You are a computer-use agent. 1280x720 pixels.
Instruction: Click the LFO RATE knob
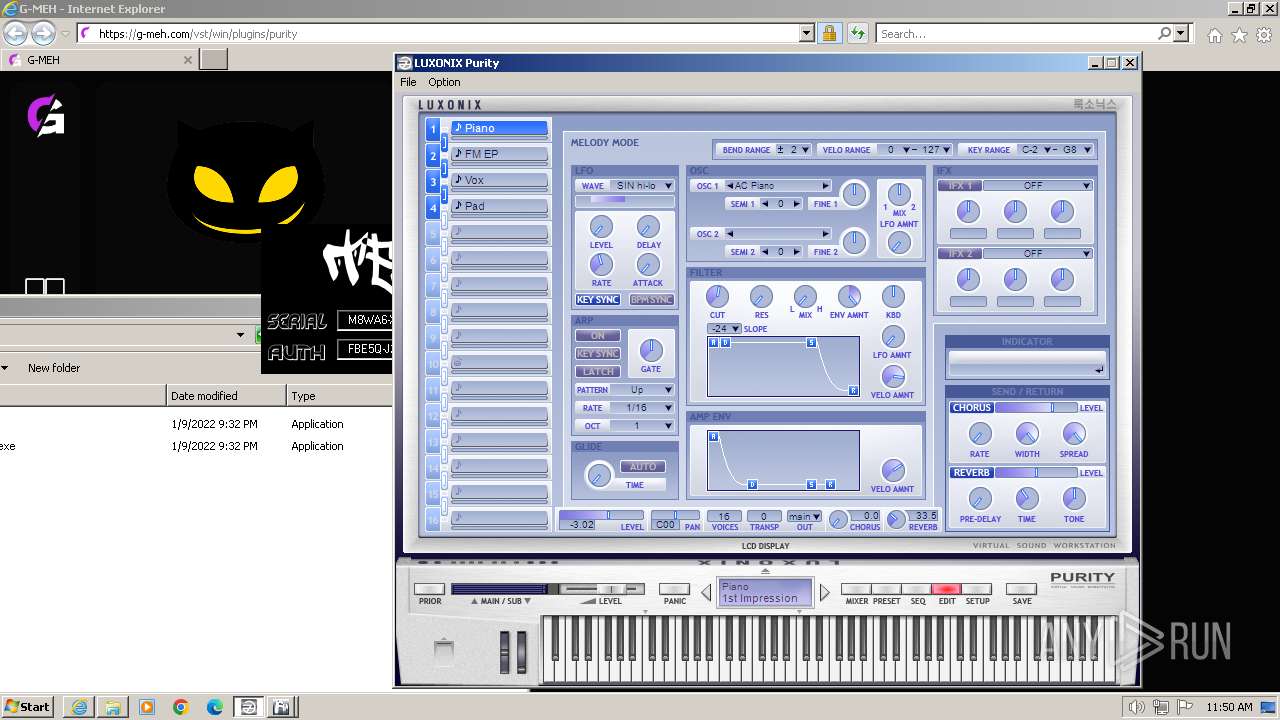click(601, 264)
